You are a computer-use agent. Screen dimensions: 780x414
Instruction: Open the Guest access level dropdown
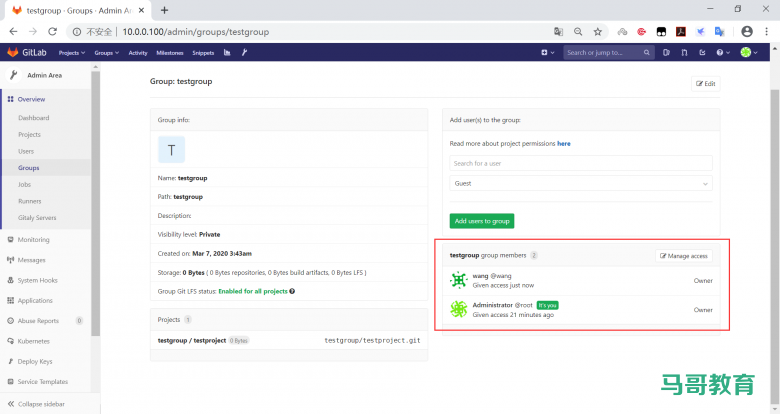point(581,183)
